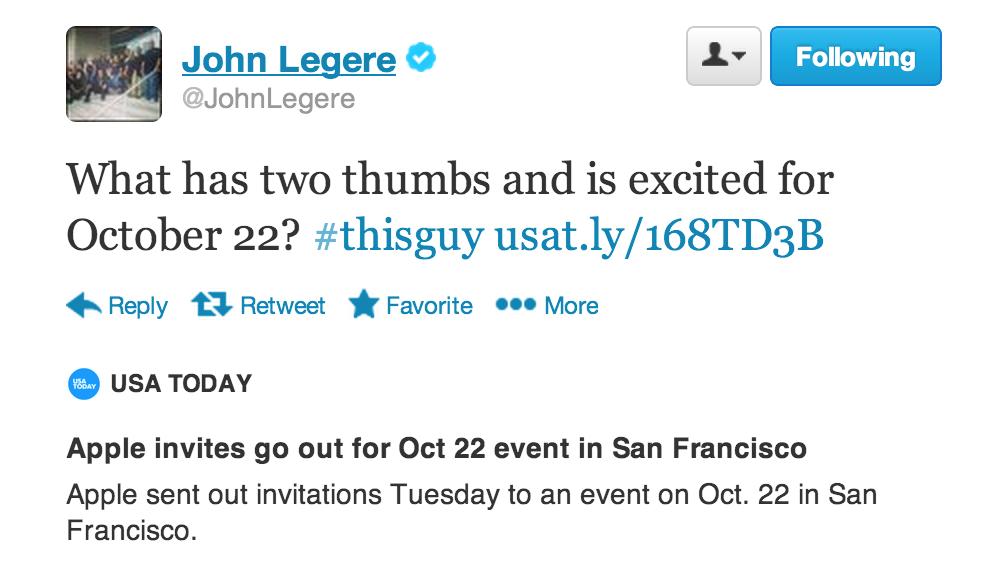Click the Favorite text label
This screenshot has height=568, width=1000.
429,306
